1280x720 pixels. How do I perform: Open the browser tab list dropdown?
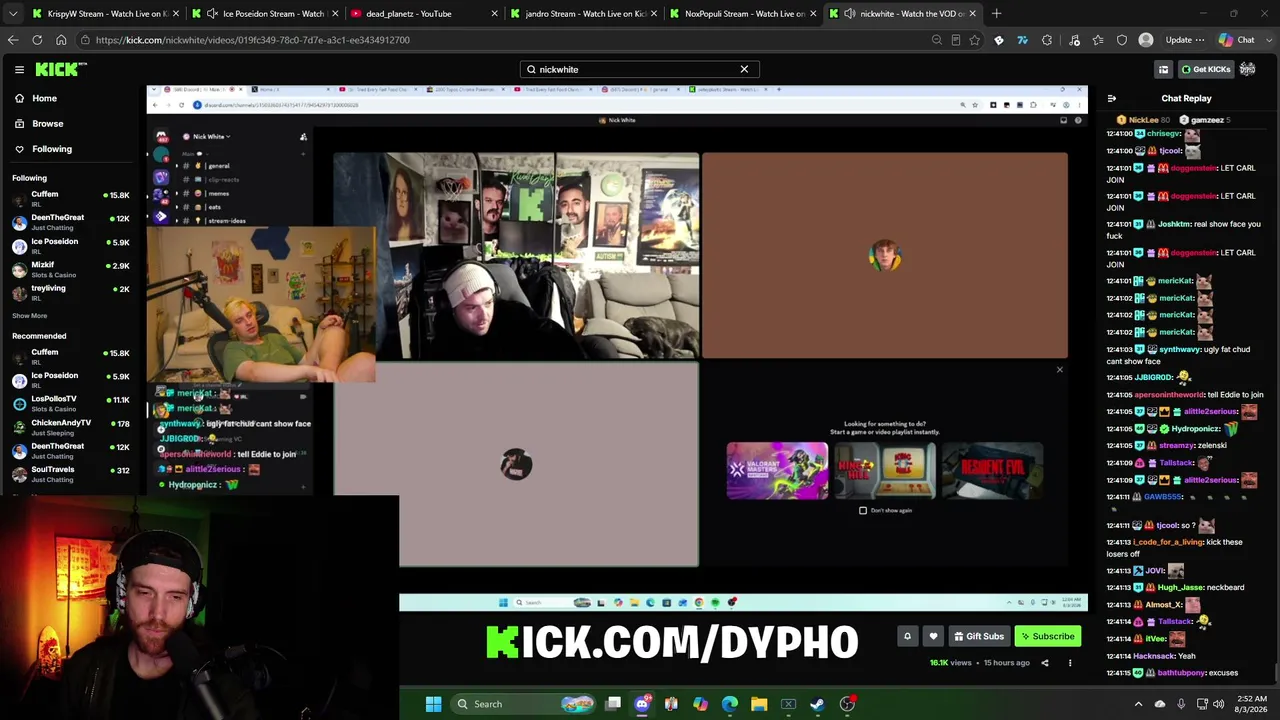pos(13,13)
